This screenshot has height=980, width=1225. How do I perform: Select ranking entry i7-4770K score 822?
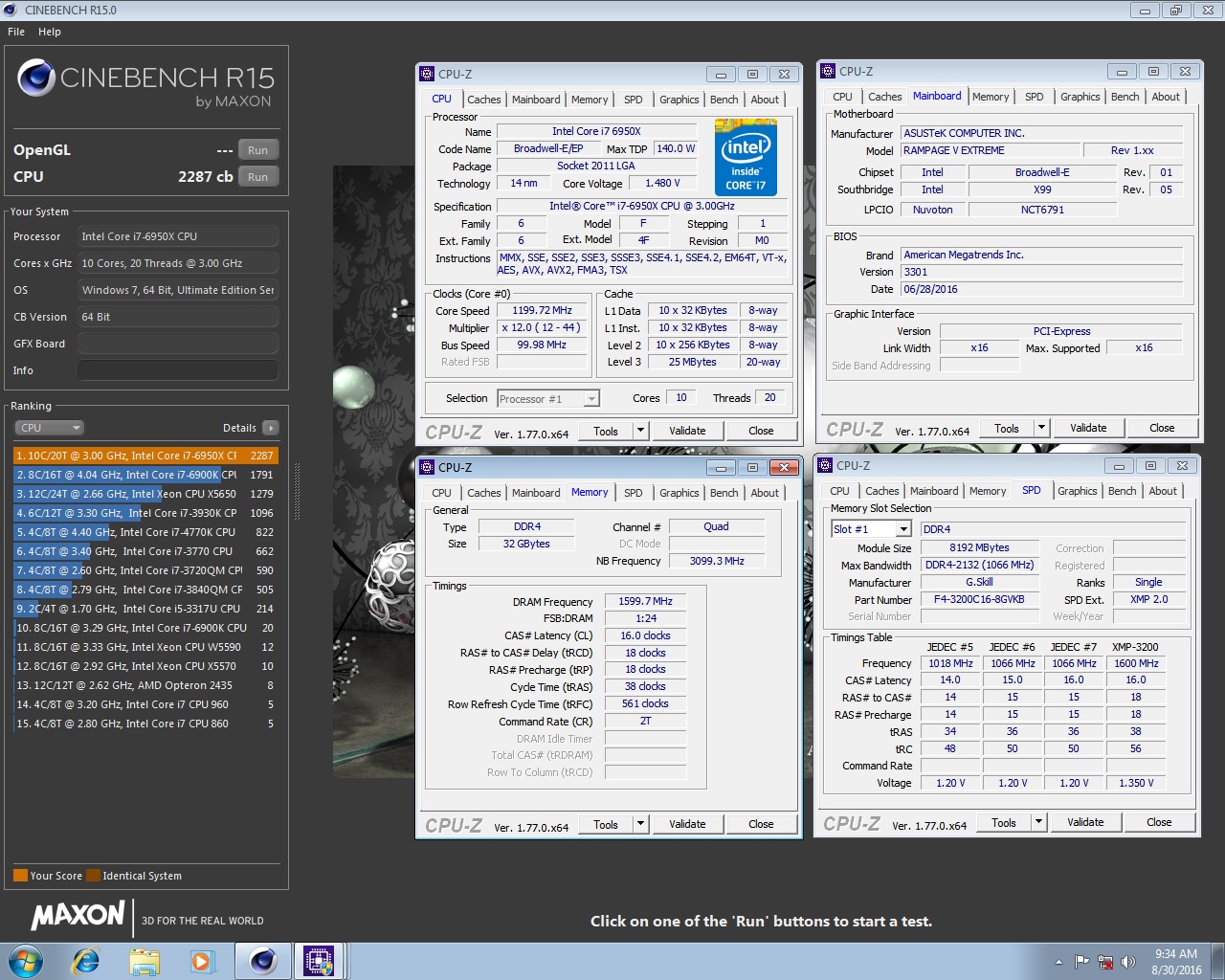pos(145,532)
